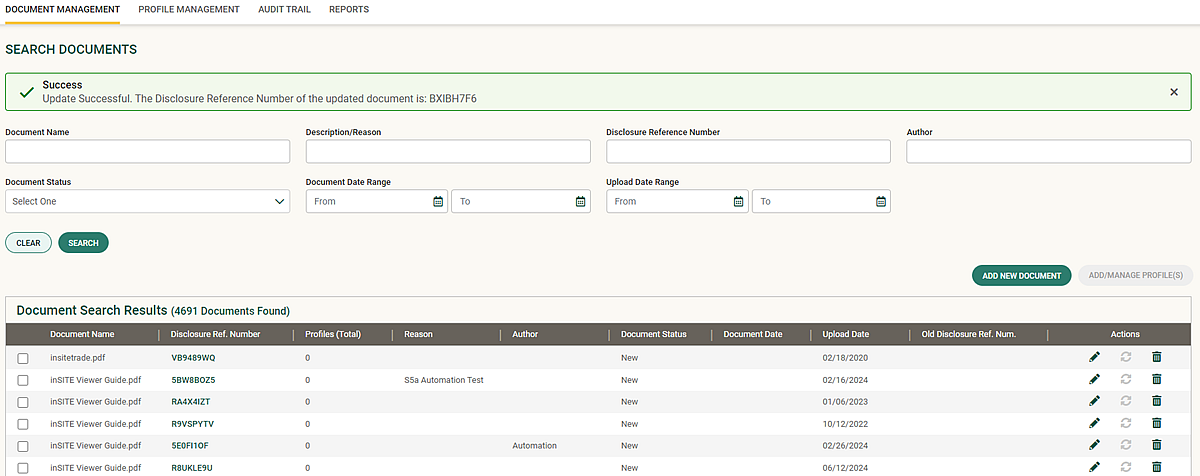Click the trash icon for document 5BW8BOZ5
The image size is (1200, 476).
[1157, 380]
